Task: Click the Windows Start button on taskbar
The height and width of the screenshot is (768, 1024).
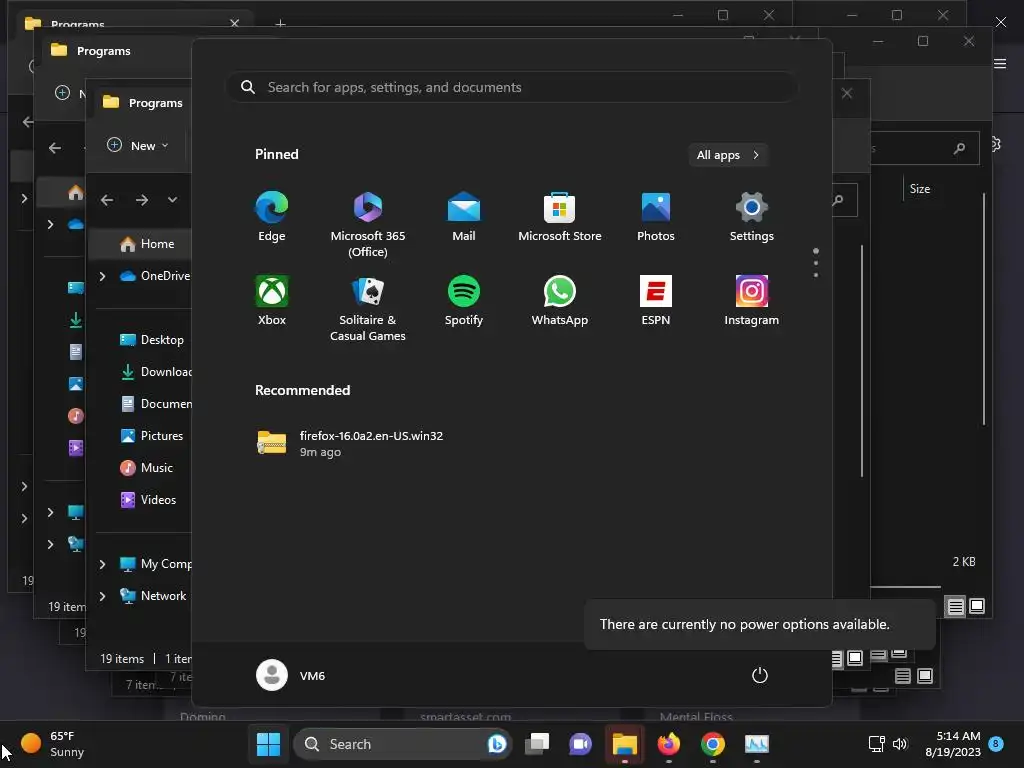Action: coord(268,744)
